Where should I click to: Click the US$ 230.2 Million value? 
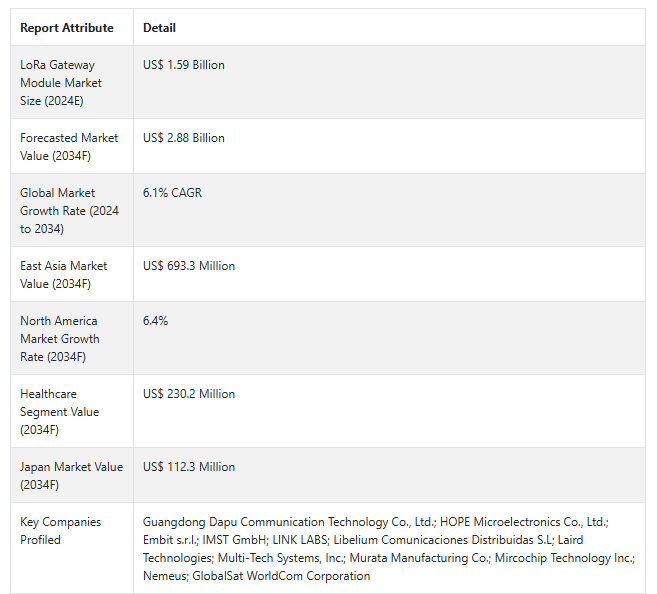[x=189, y=394]
